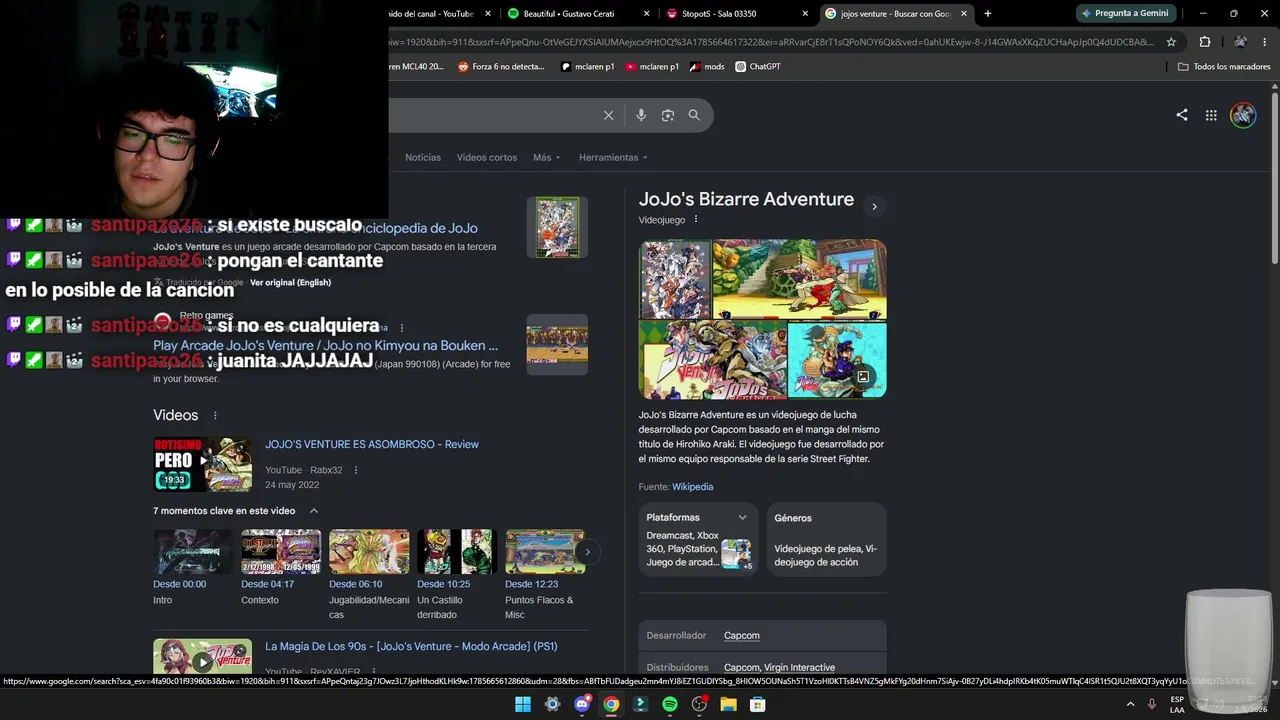Open a new Chrome tab
1280x720 pixels.
tap(988, 14)
